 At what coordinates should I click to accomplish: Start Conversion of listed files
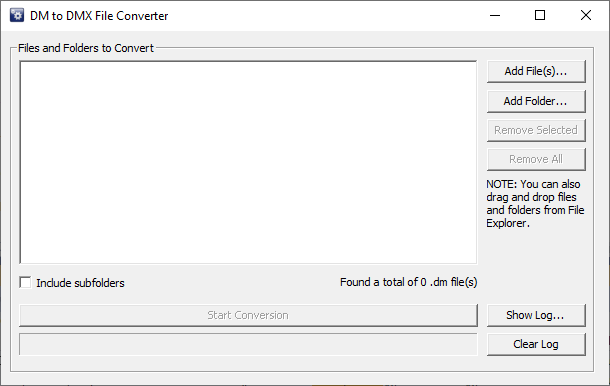coord(248,315)
